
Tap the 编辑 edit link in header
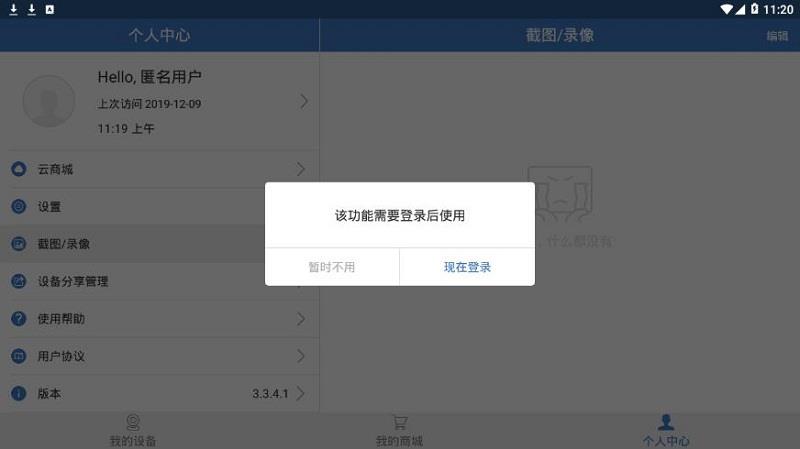tap(777, 36)
